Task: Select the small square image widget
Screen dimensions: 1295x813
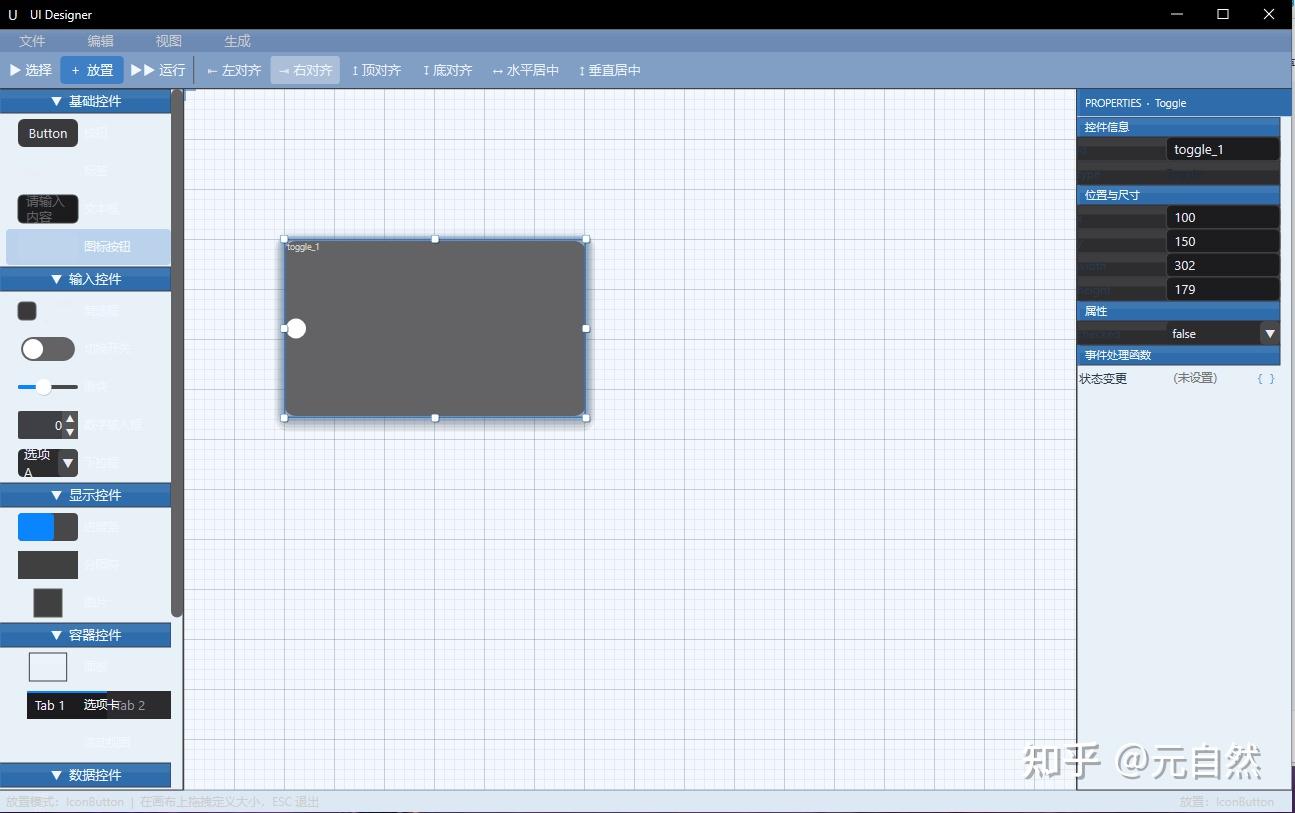Action: [x=48, y=603]
